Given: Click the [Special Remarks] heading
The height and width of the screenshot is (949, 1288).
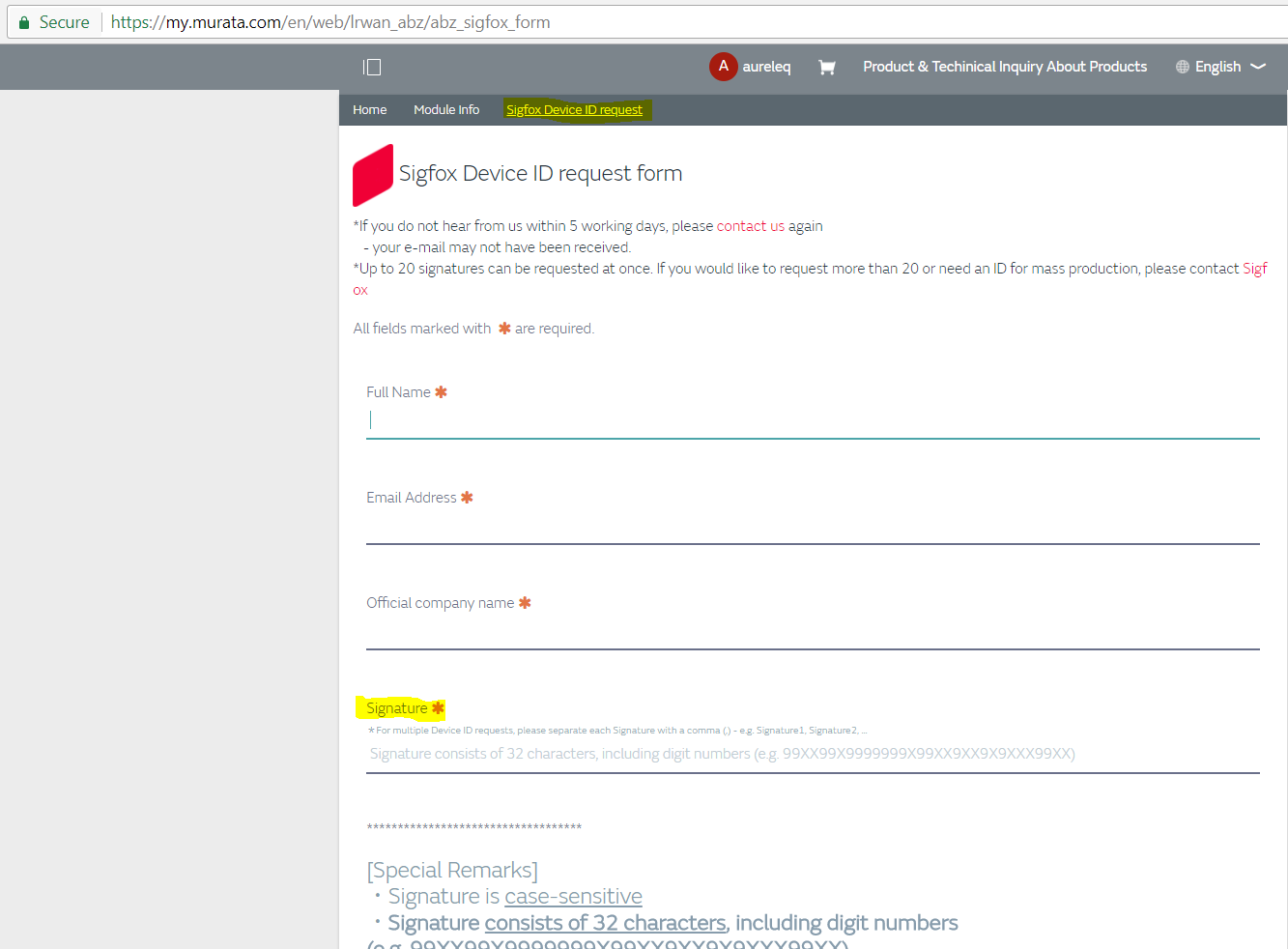Looking at the screenshot, I should [x=452, y=871].
